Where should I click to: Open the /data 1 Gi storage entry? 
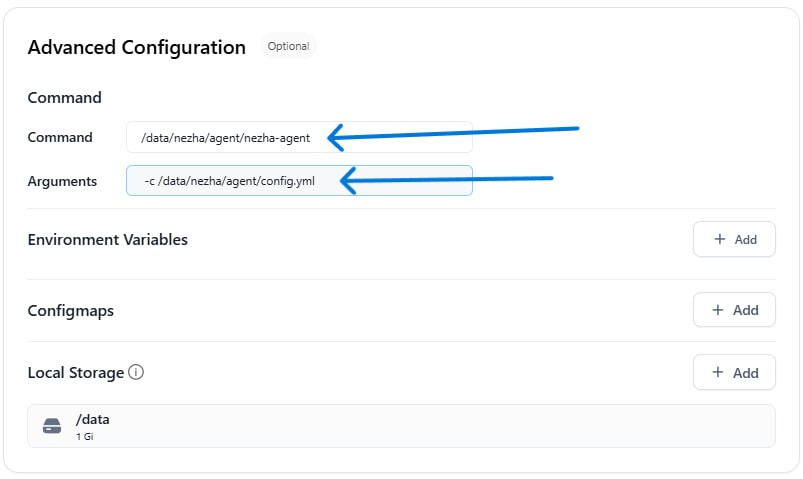pos(401,426)
